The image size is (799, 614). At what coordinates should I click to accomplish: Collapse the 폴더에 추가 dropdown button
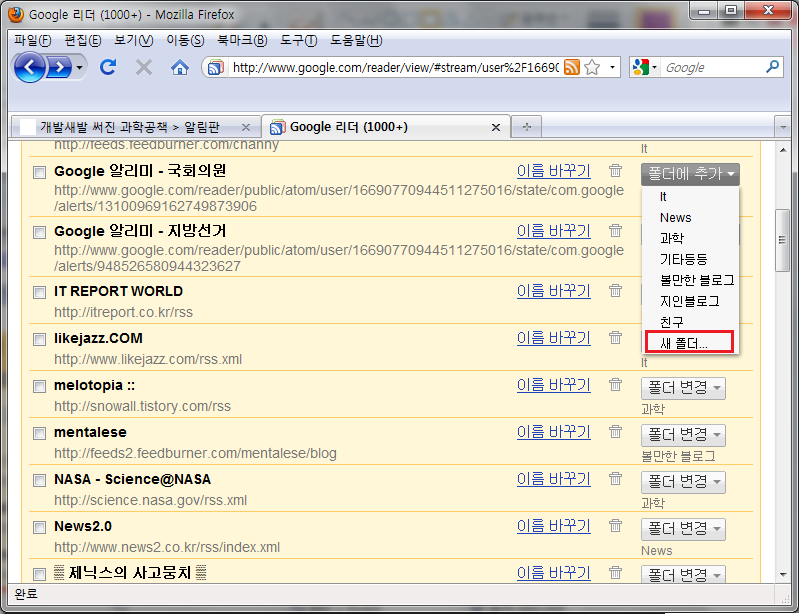(x=690, y=174)
